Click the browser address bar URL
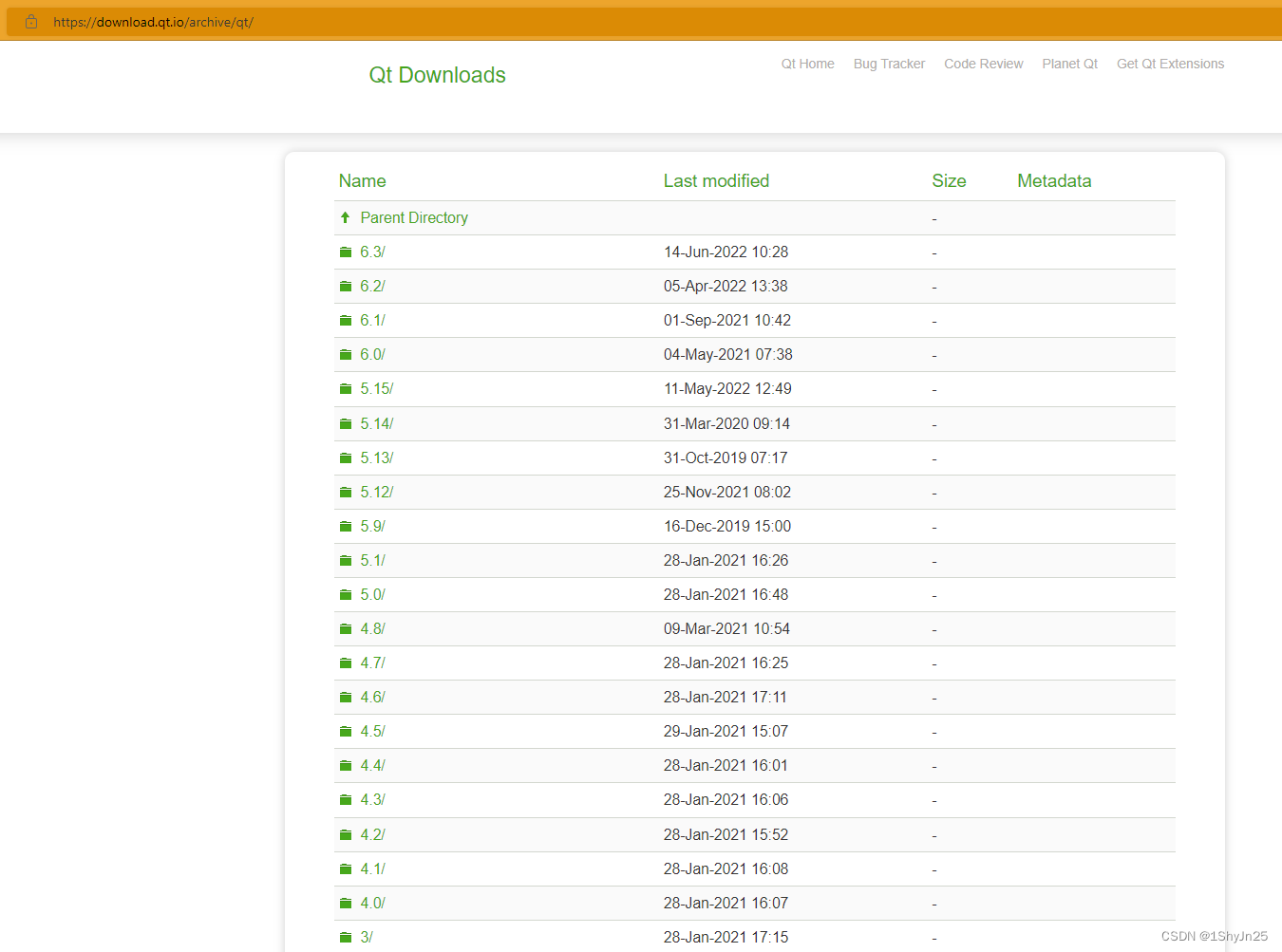Screen dimensions: 1282x952 [154, 22]
